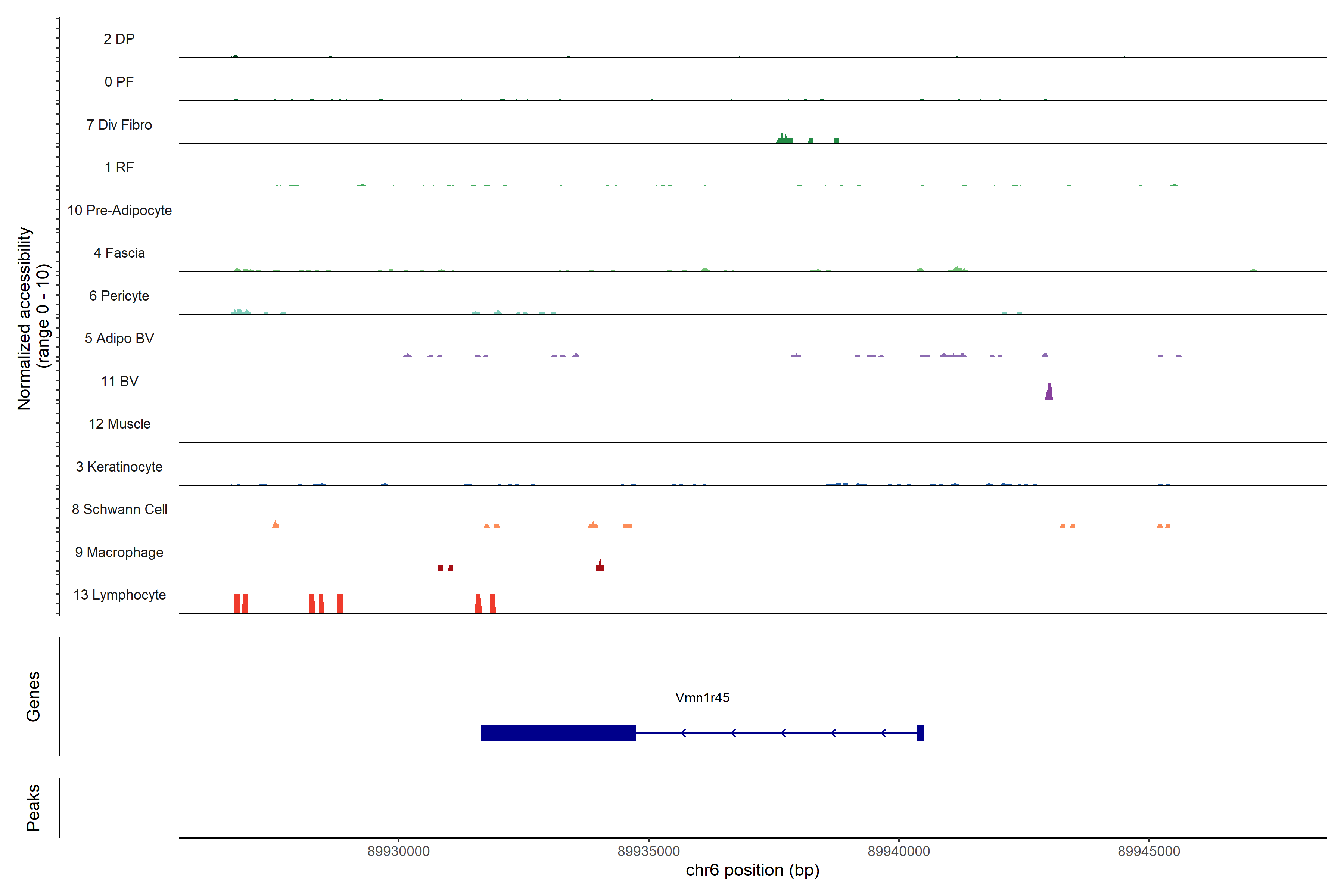Screen dimensions: 1344x896
Task: Click the Peaks panel label
Action: 33,808
